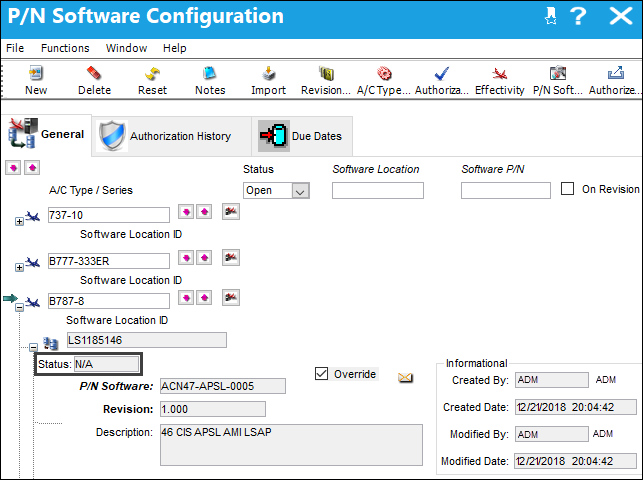
Task: Switch to the Due Dates tab
Action: tap(302, 136)
